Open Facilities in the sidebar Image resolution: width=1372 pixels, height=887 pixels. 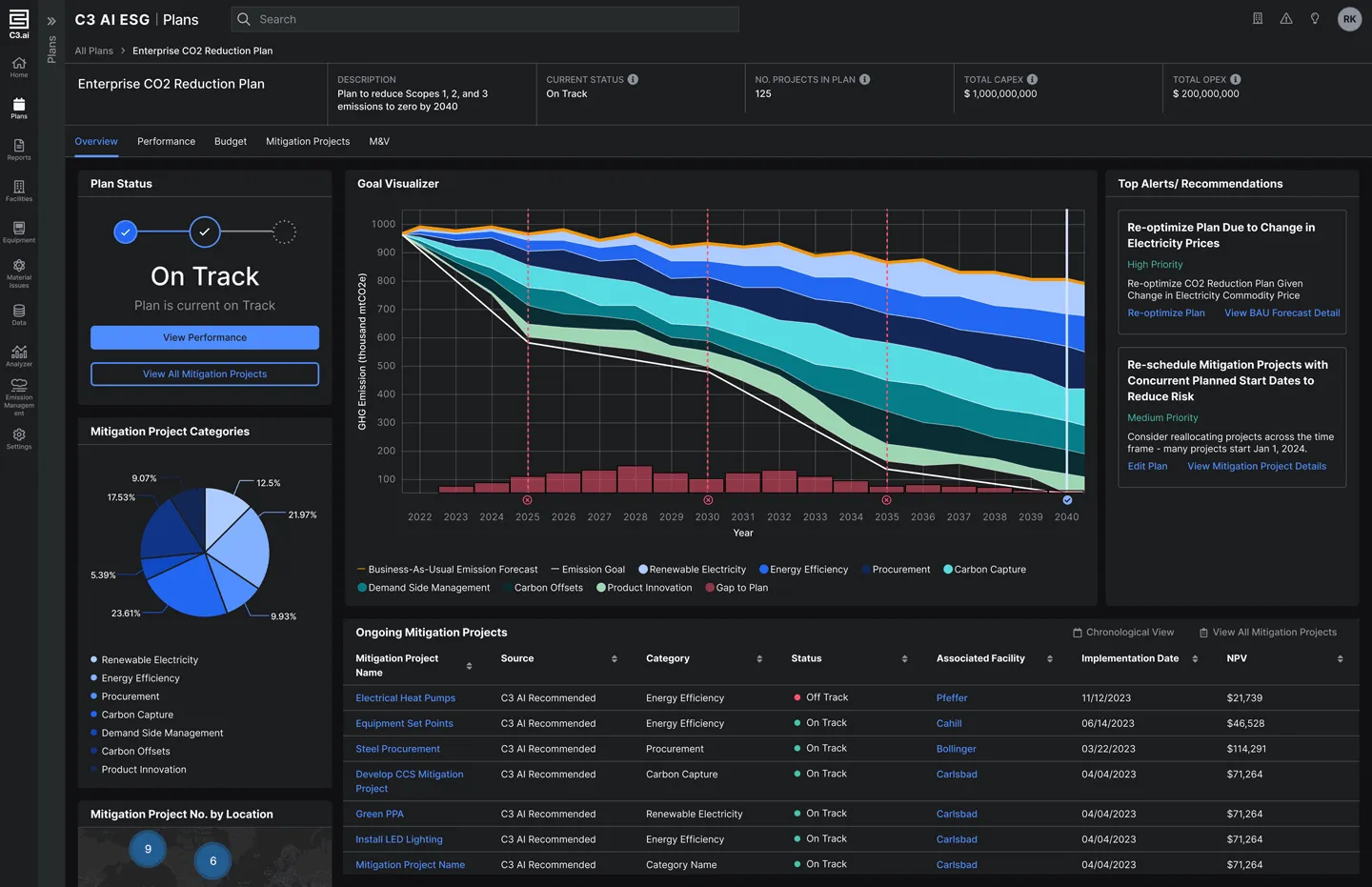point(19,191)
